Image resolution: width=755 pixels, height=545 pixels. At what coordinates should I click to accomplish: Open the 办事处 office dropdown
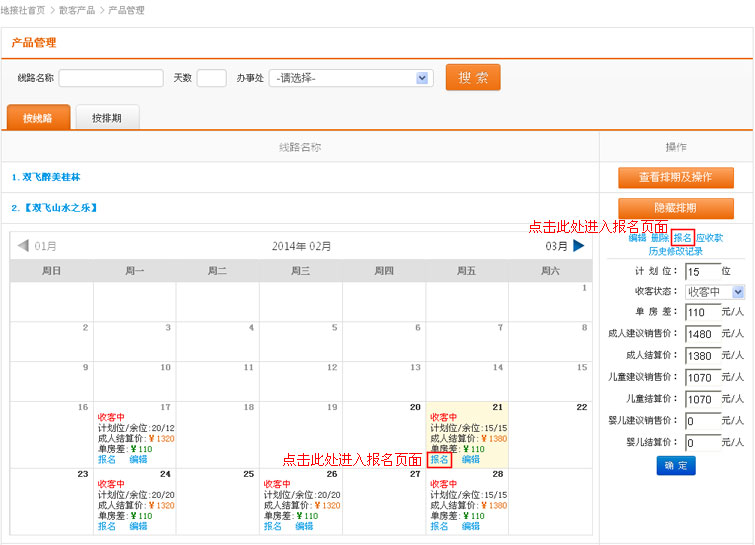coord(423,78)
